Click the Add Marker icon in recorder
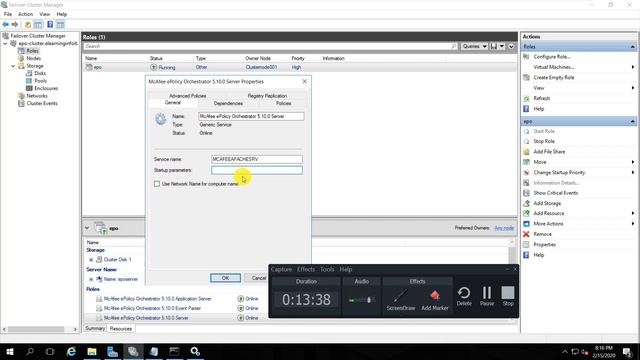 click(435, 296)
